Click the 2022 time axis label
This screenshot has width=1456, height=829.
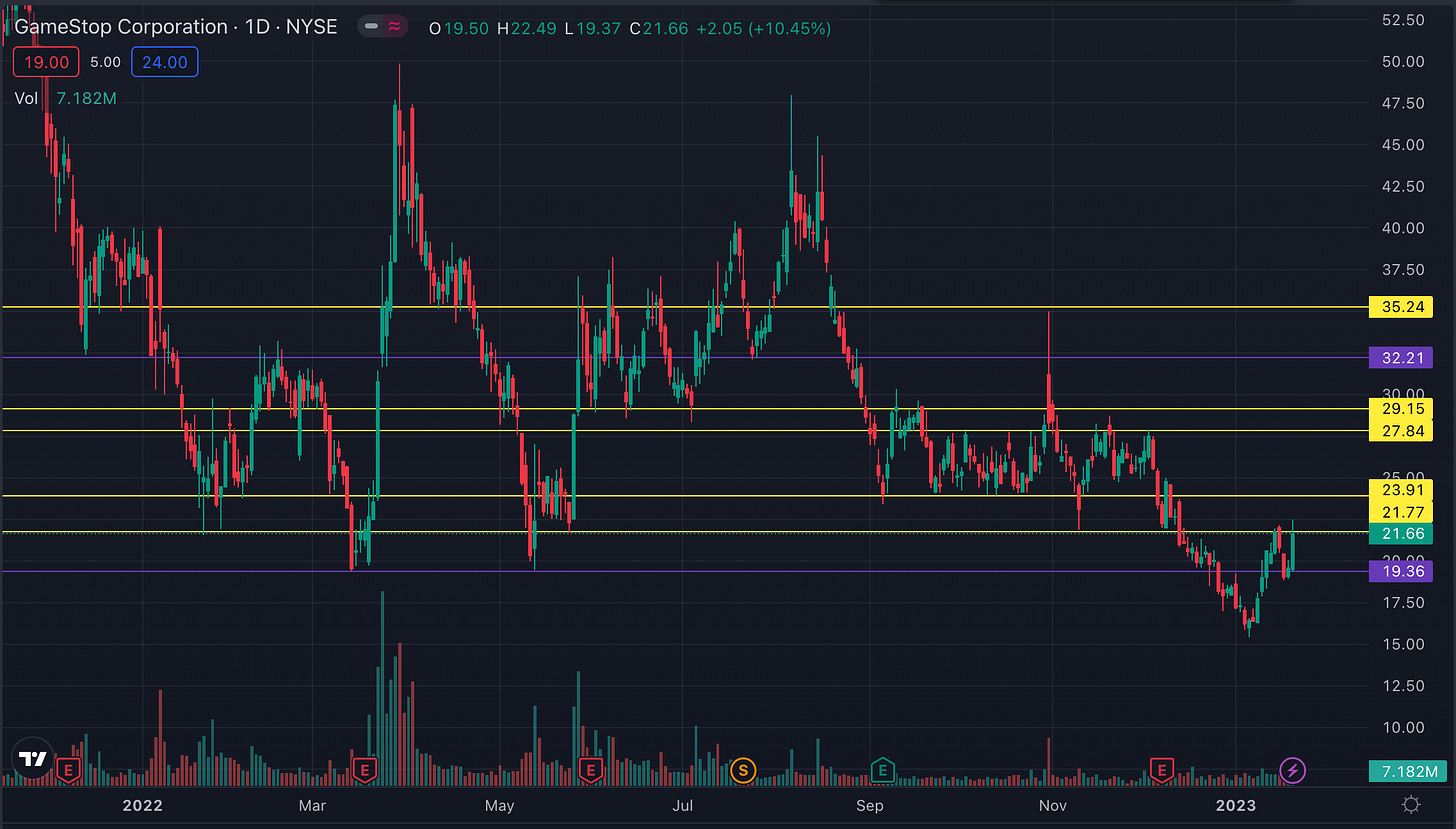click(142, 804)
